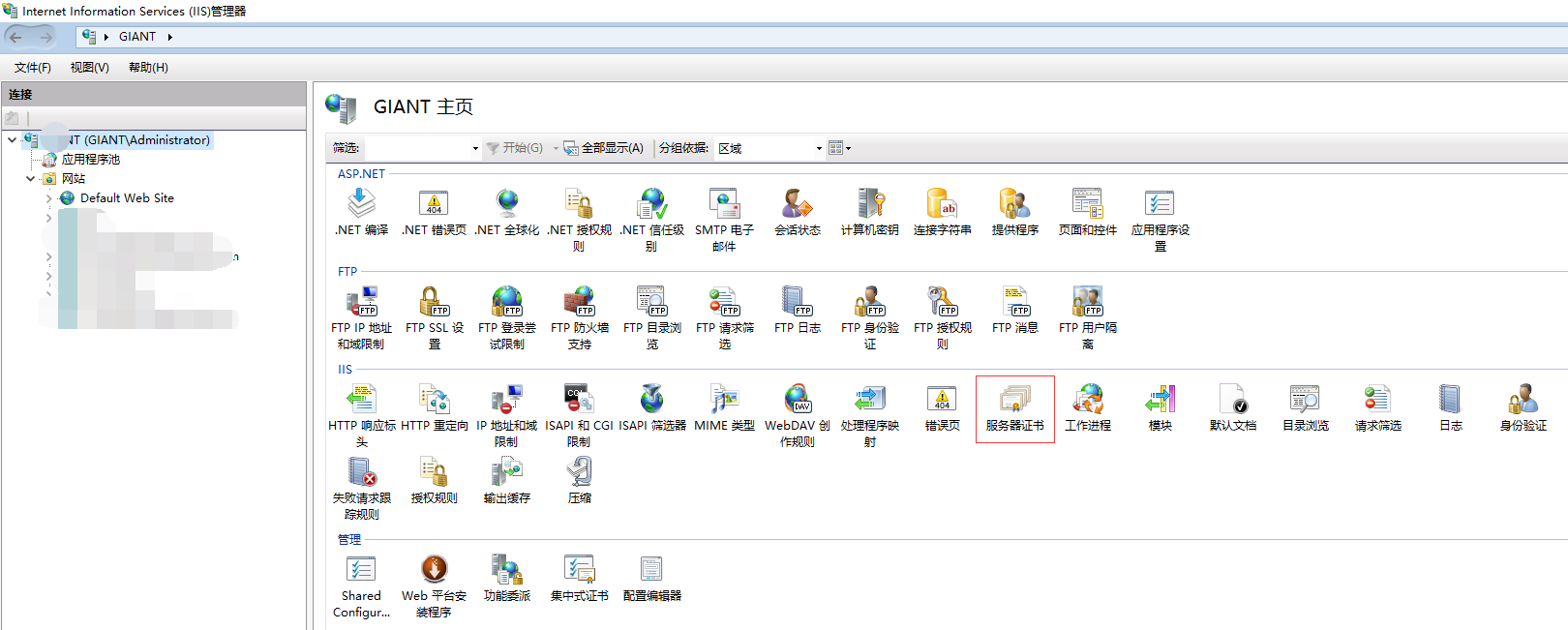The height and width of the screenshot is (630, 1568).
Task: Open FTP 授权规则
Action: tap(942, 317)
